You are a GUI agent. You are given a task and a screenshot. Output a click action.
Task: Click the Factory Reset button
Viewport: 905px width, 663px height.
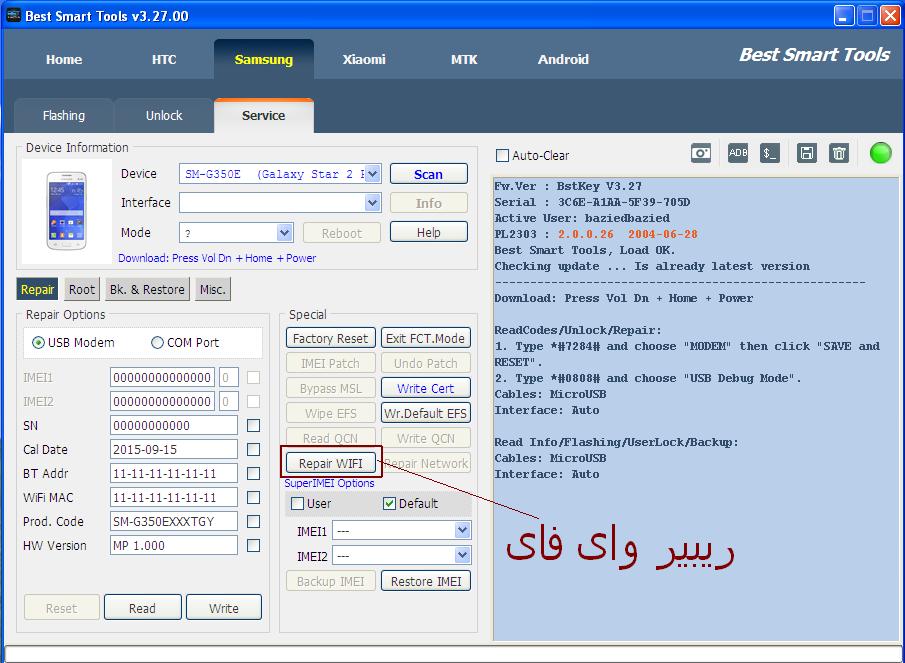(331, 338)
